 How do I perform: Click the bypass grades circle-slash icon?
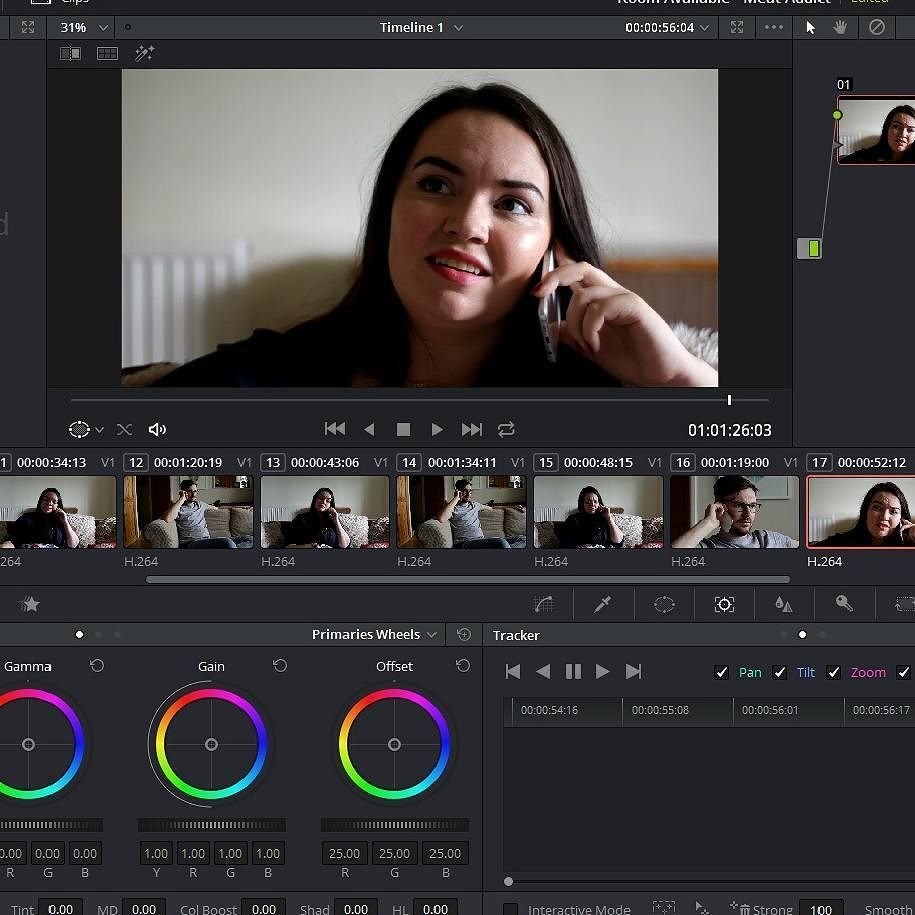(x=876, y=27)
